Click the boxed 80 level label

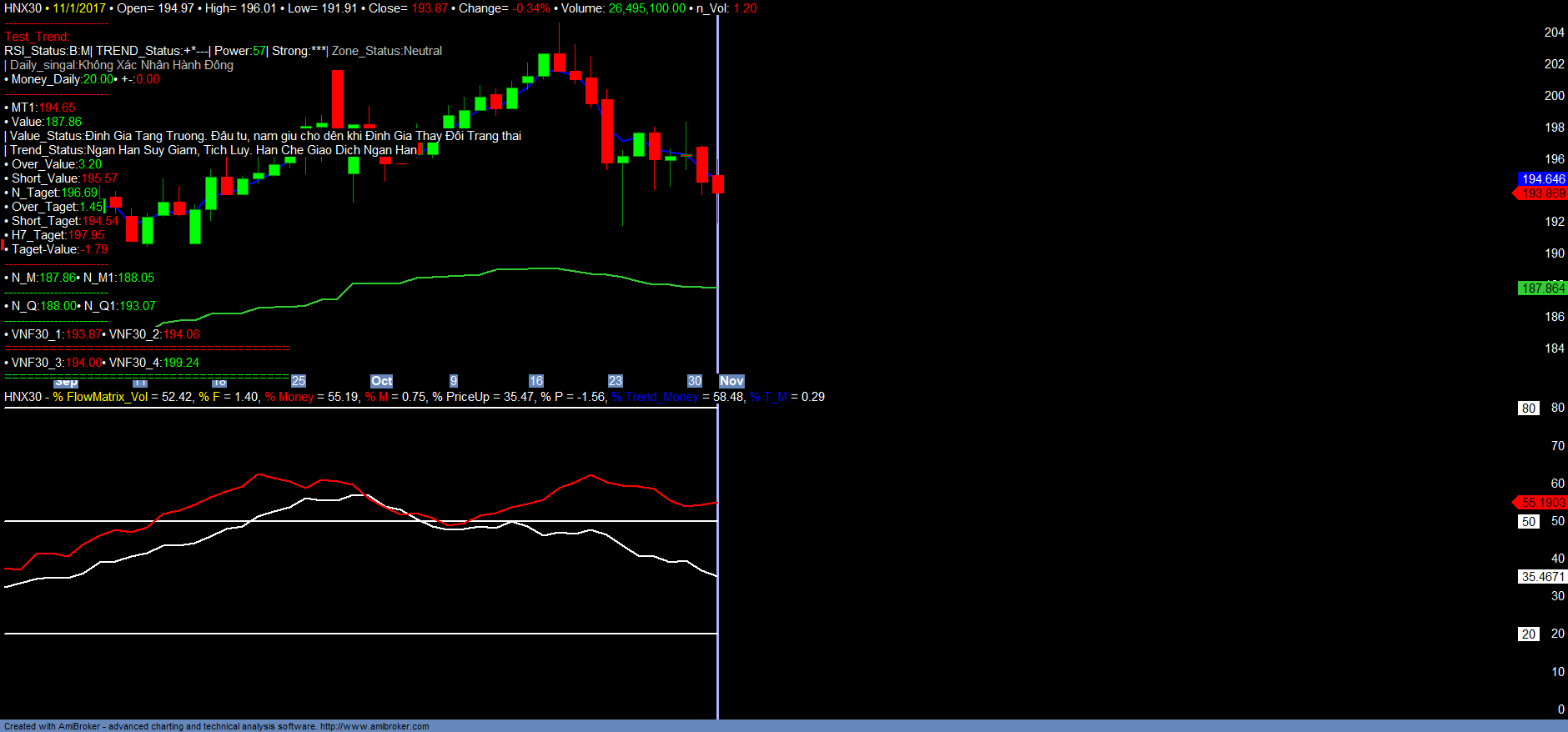(x=1528, y=409)
